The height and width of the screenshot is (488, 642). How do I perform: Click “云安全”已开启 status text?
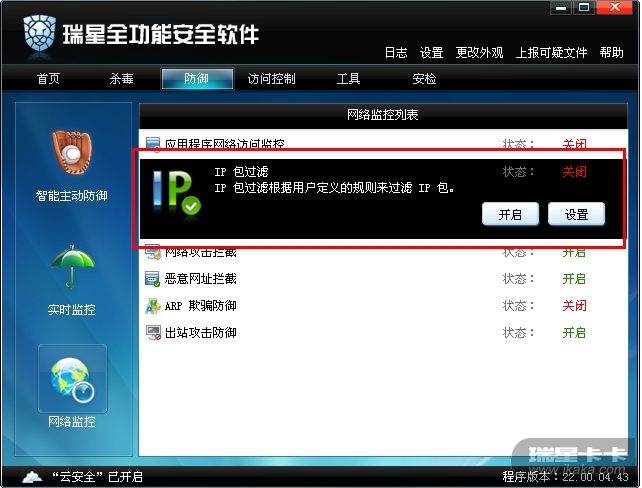click(x=97, y=477)
